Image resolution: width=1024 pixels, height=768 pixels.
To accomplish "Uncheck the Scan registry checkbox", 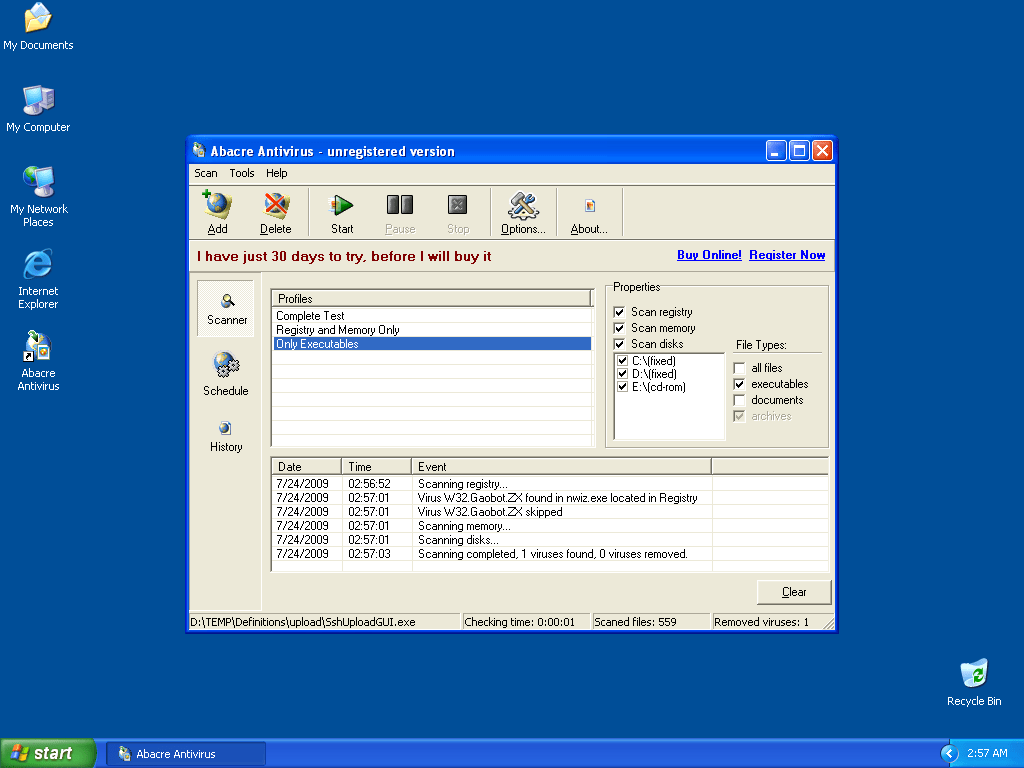I will [620, 312].
